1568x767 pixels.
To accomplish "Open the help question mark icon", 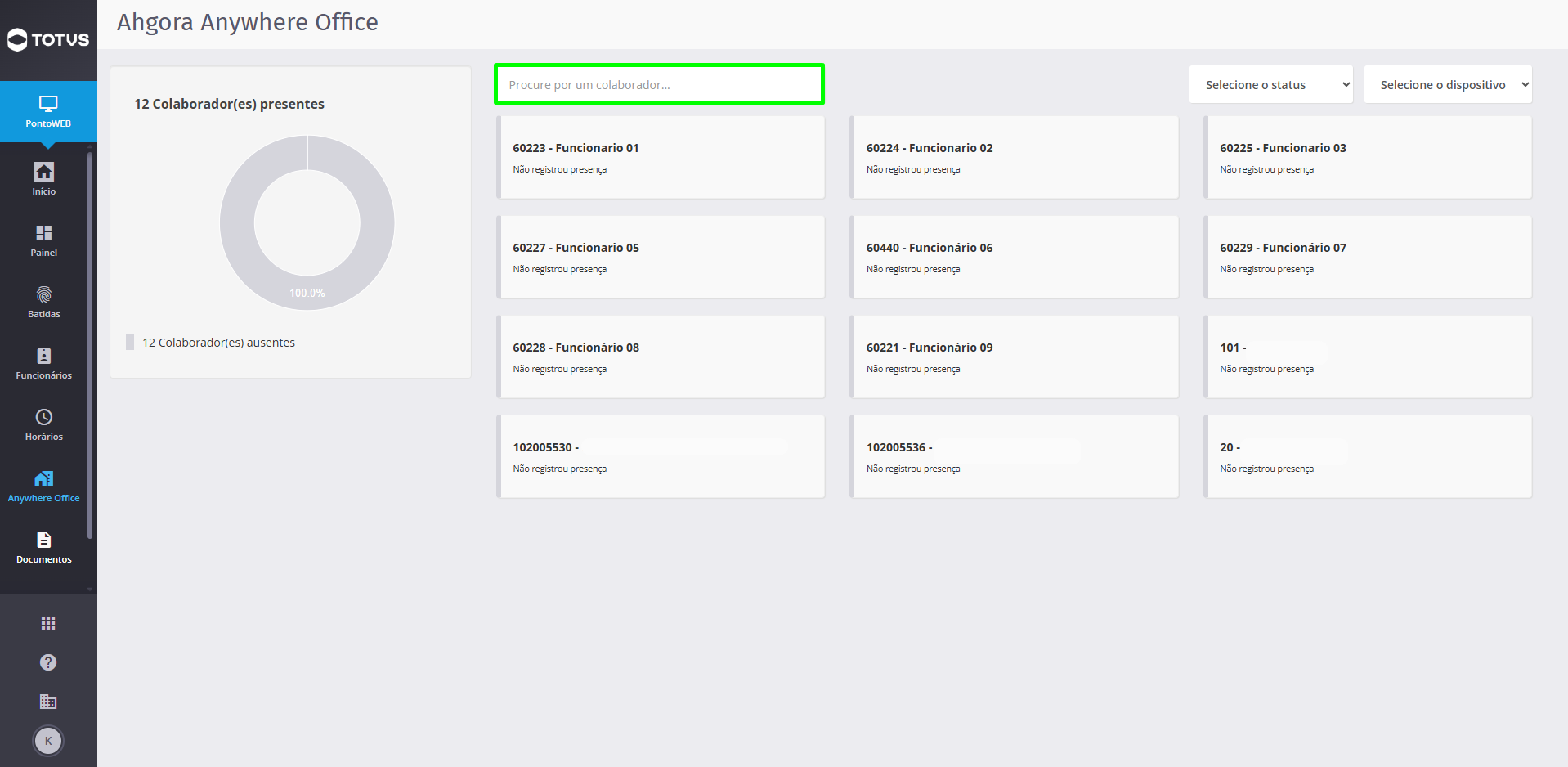I will click(x=48, y=662).
